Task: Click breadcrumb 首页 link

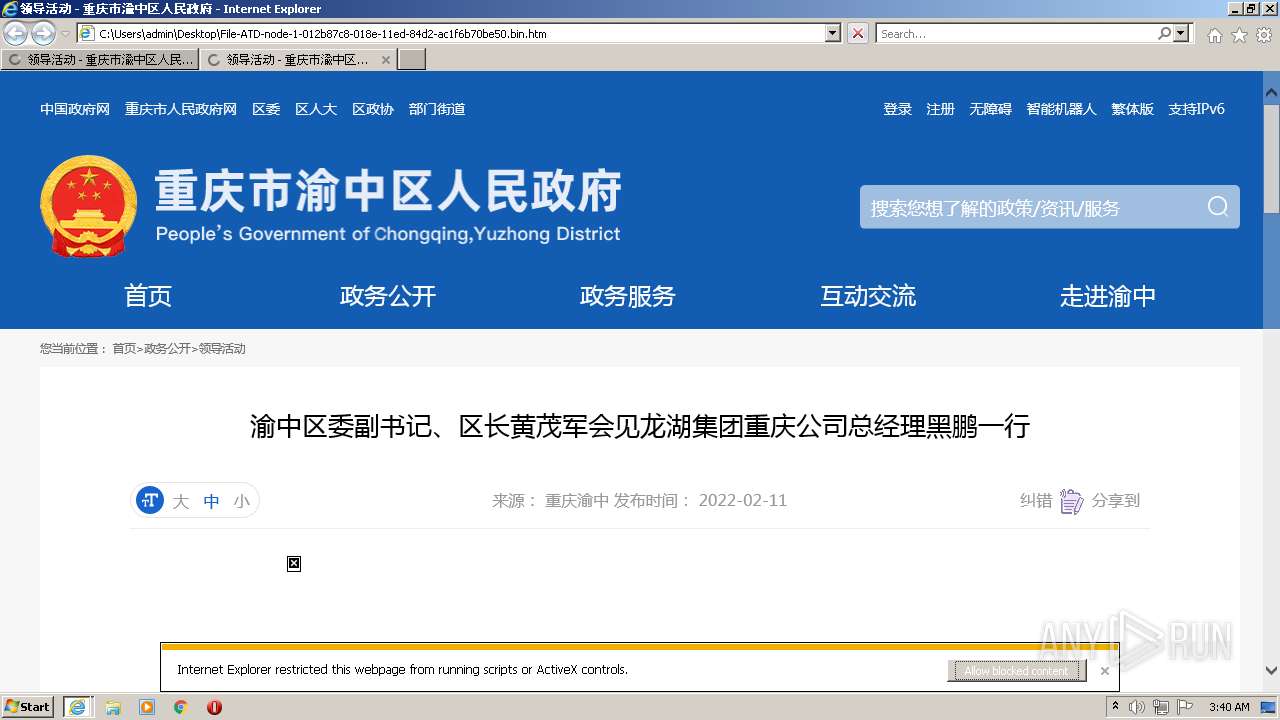Action: click(124, 349)
